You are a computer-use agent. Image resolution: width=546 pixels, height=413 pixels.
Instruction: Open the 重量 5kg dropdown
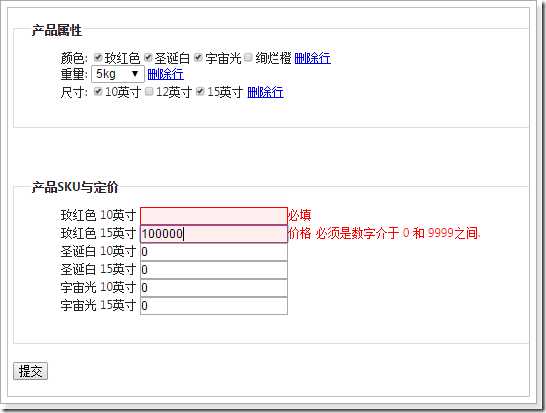point(118,74)
